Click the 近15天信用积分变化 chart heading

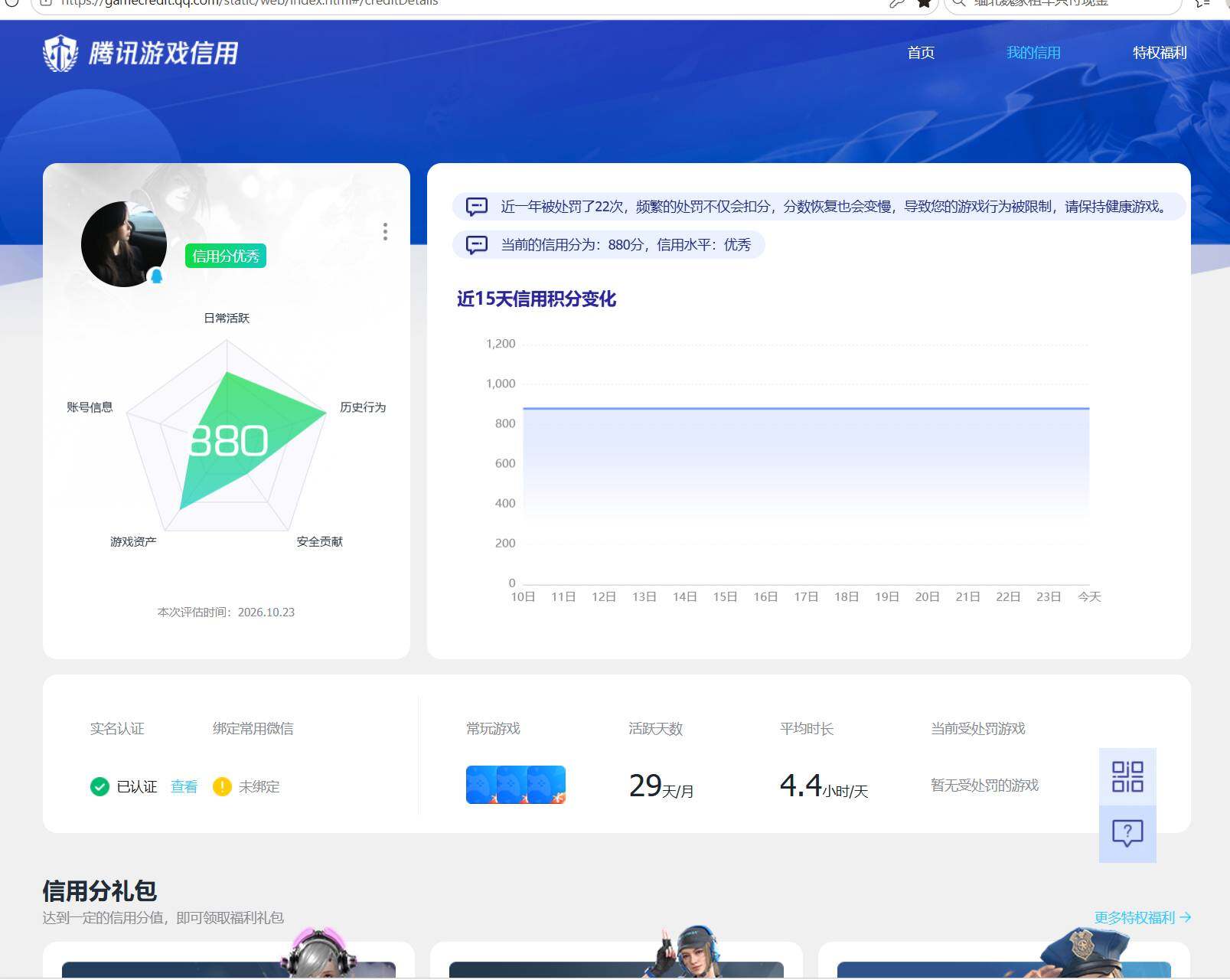click(x=537, y=299)
